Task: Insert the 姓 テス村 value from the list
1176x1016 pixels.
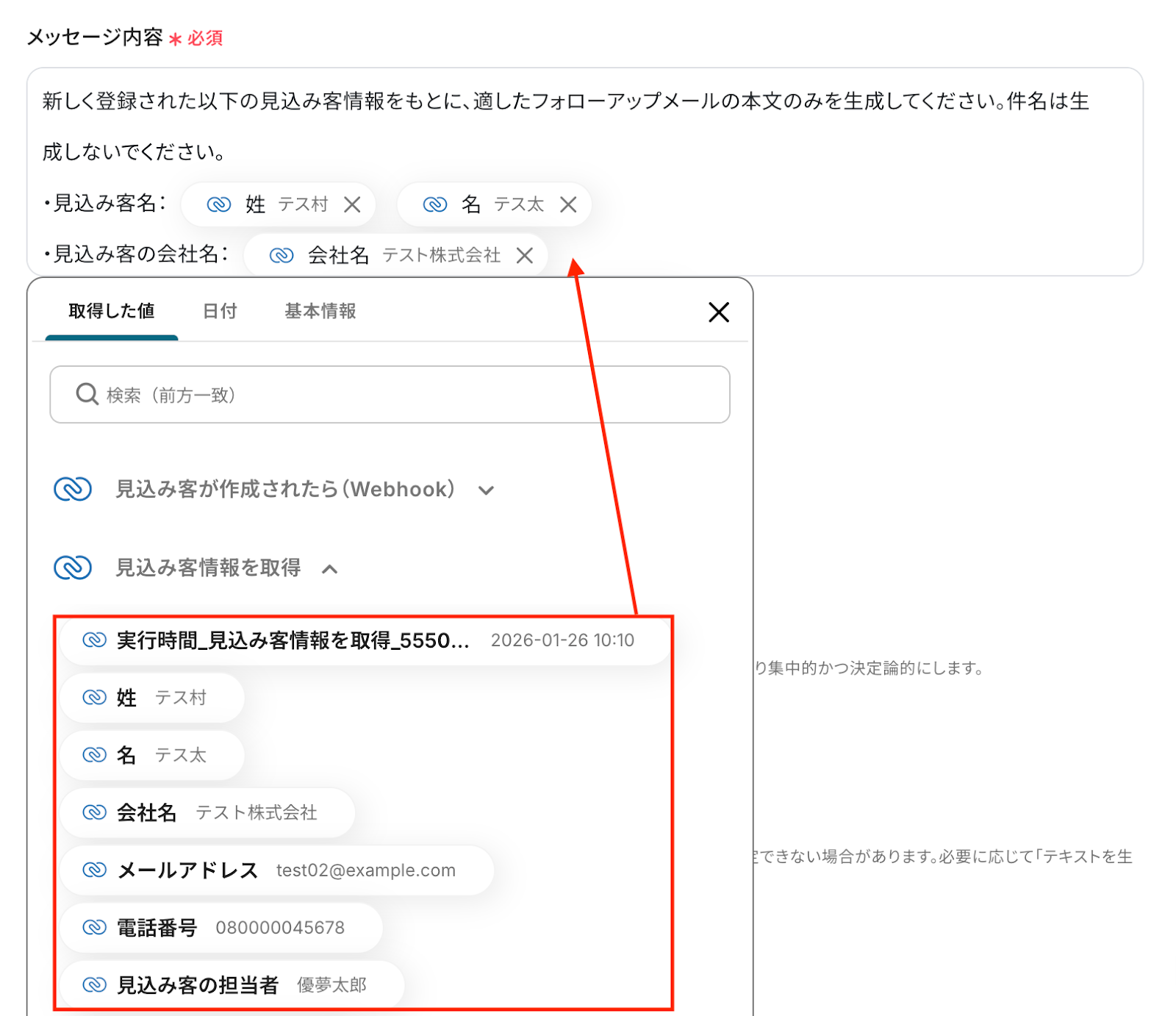Action: (x=152, y=698)
